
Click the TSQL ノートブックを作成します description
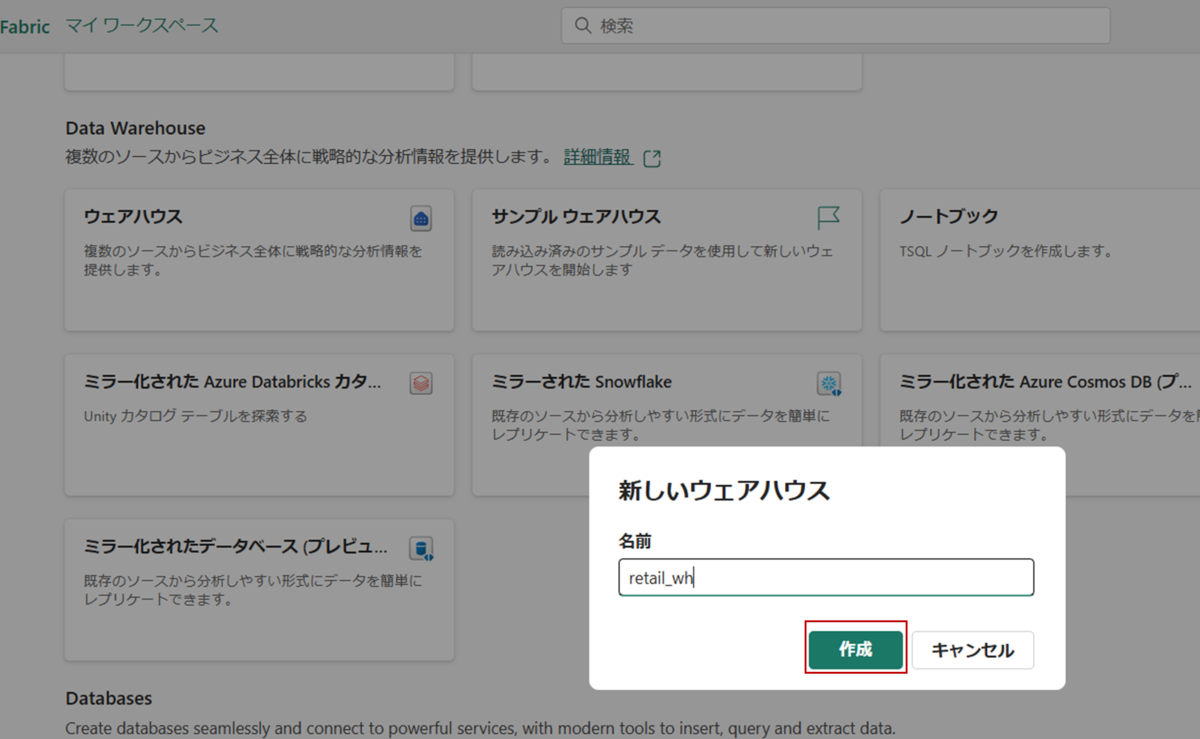(1007, 251)
